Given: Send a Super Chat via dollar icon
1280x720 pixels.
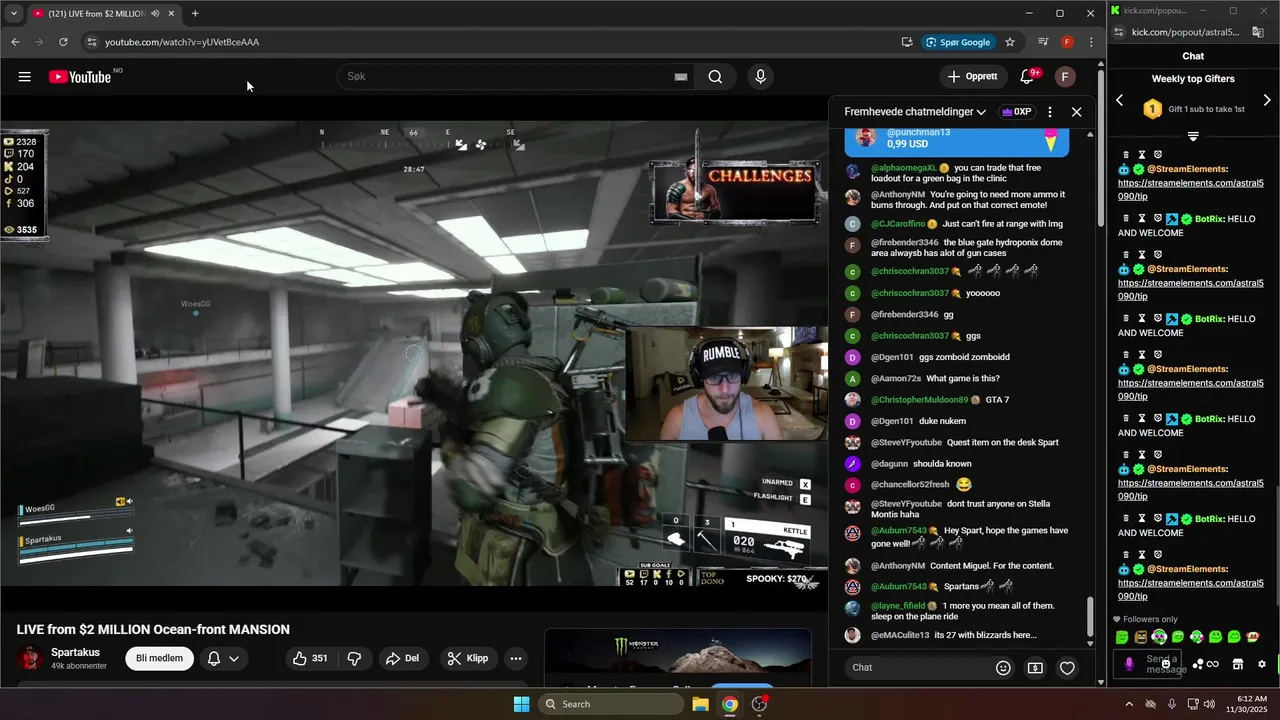Looking at the screenshot, I should (1035, 668).
